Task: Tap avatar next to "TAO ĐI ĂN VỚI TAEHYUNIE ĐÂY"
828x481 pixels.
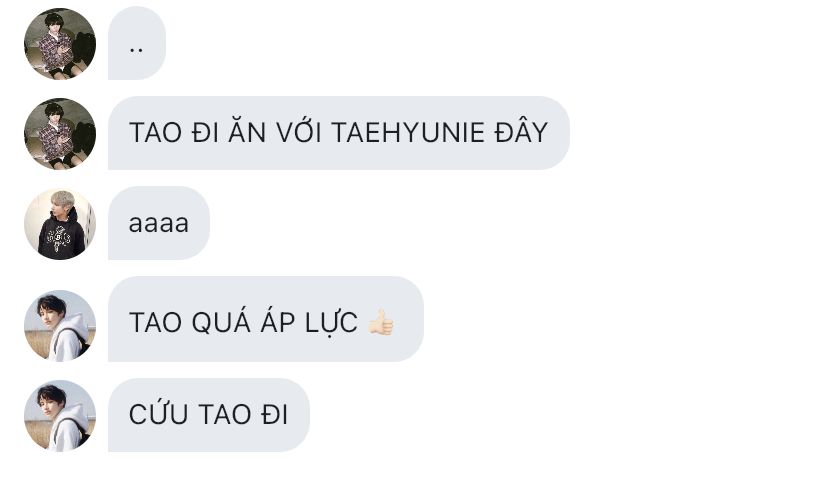Action: 60,134
